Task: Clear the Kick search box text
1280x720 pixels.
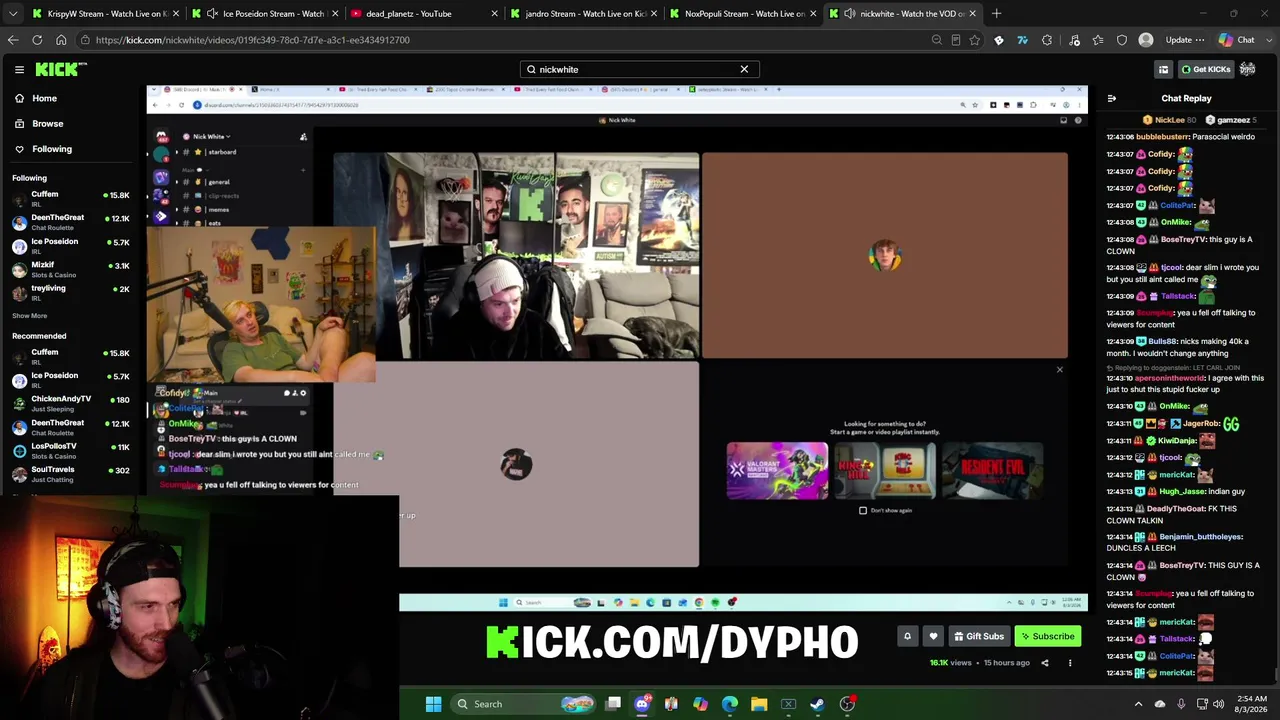Action: click(744, 69)
